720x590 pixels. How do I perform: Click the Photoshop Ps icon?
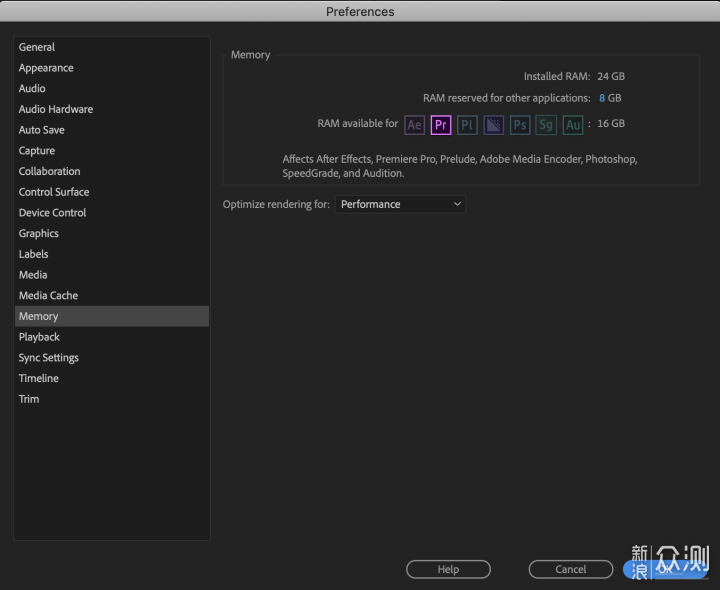coord(520,125)
